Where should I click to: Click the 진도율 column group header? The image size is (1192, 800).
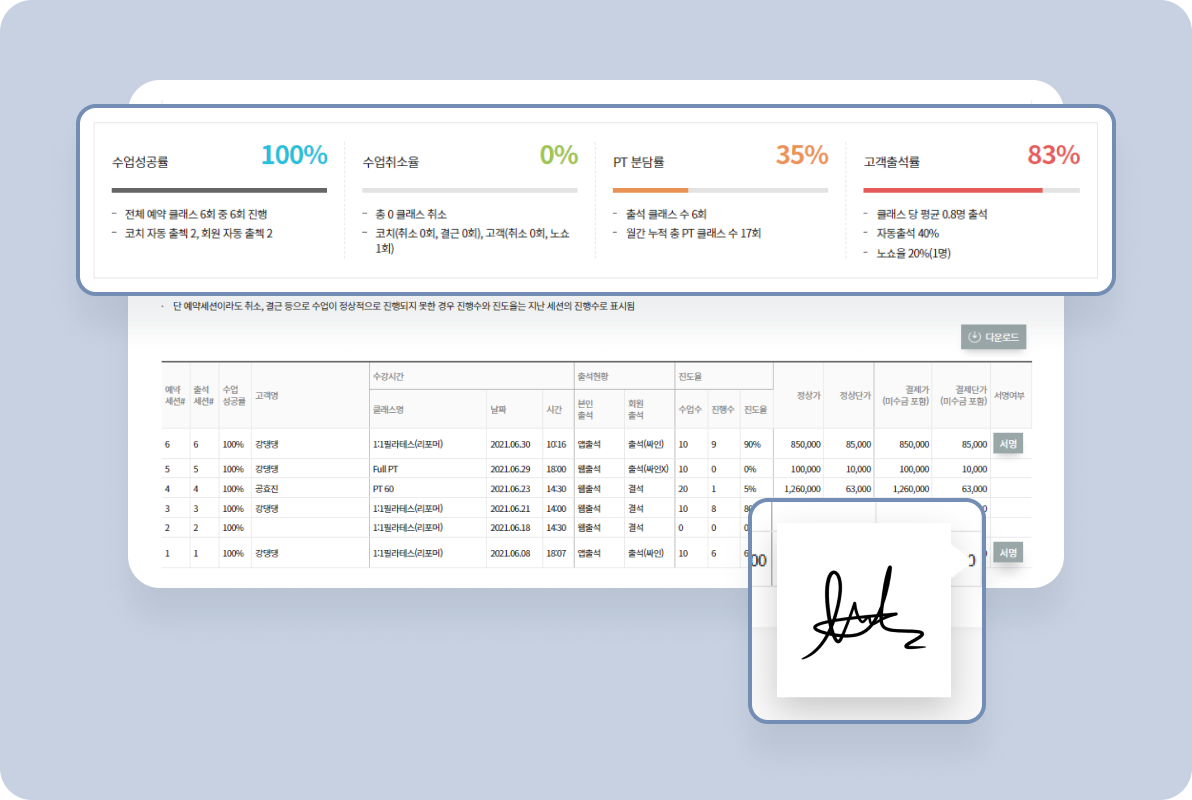coord(690,376)
